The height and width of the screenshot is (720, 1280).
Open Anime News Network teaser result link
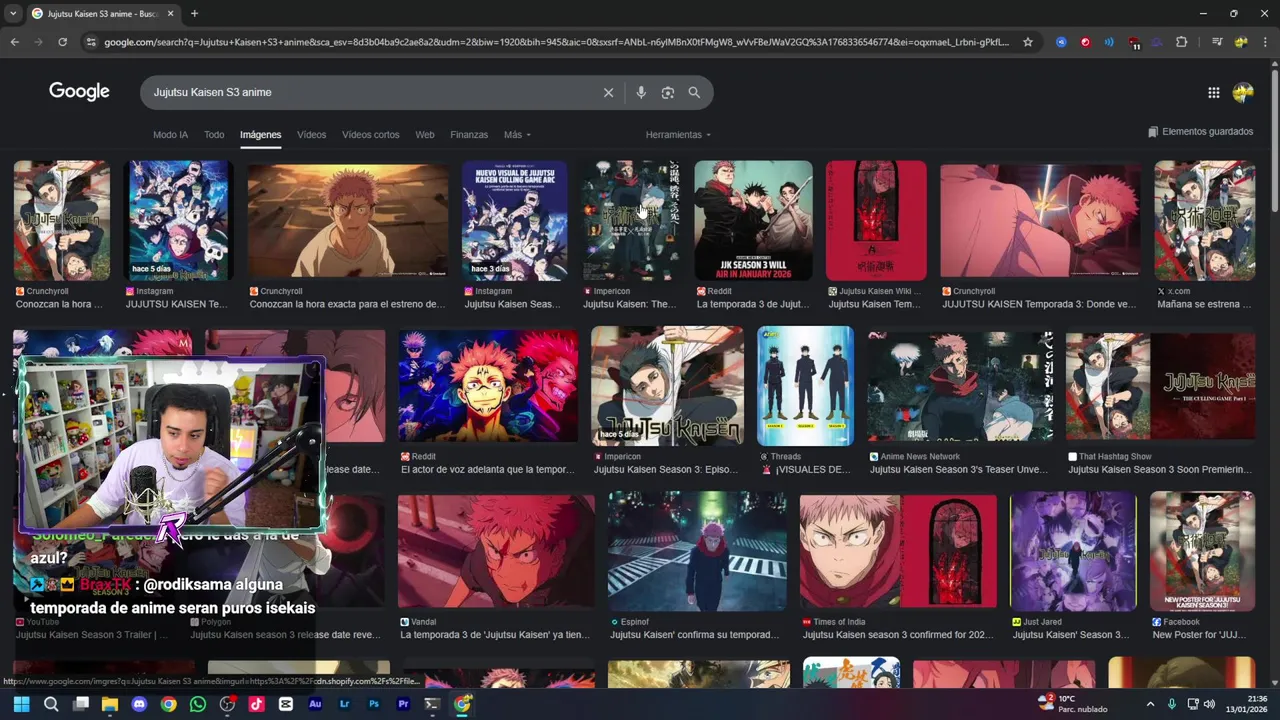(x=958, y=469)
